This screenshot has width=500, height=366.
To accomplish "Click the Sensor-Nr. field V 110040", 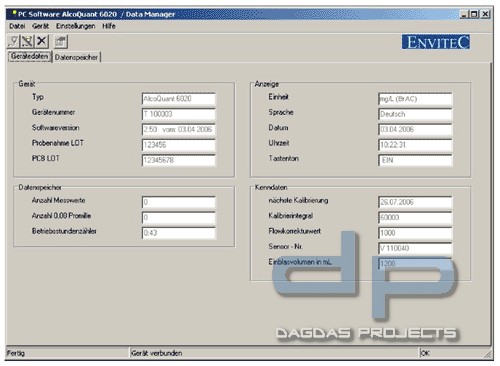I will pyautogui.click(x=415, y=248).
